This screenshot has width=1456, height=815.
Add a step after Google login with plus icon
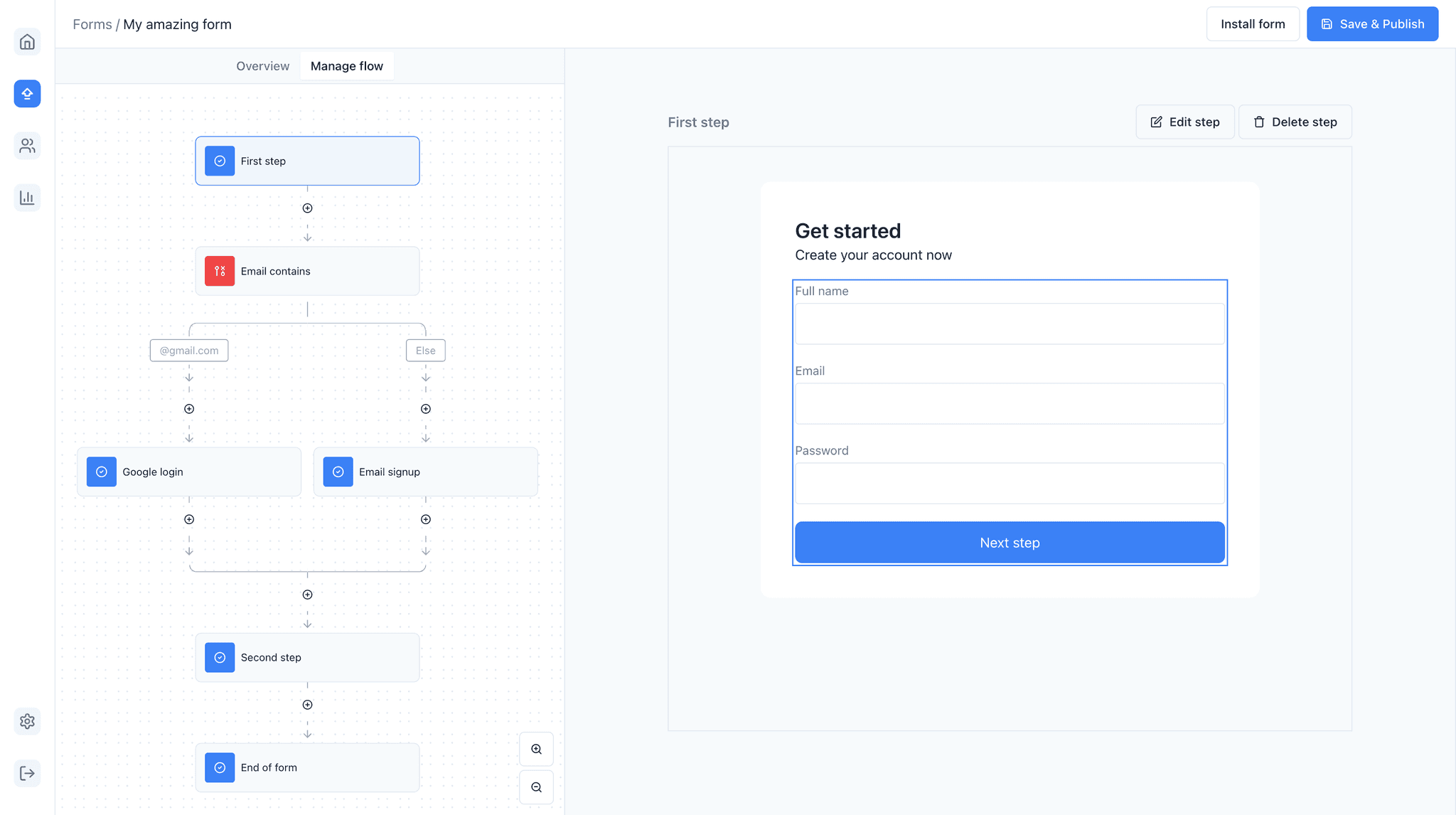point(189,519)
